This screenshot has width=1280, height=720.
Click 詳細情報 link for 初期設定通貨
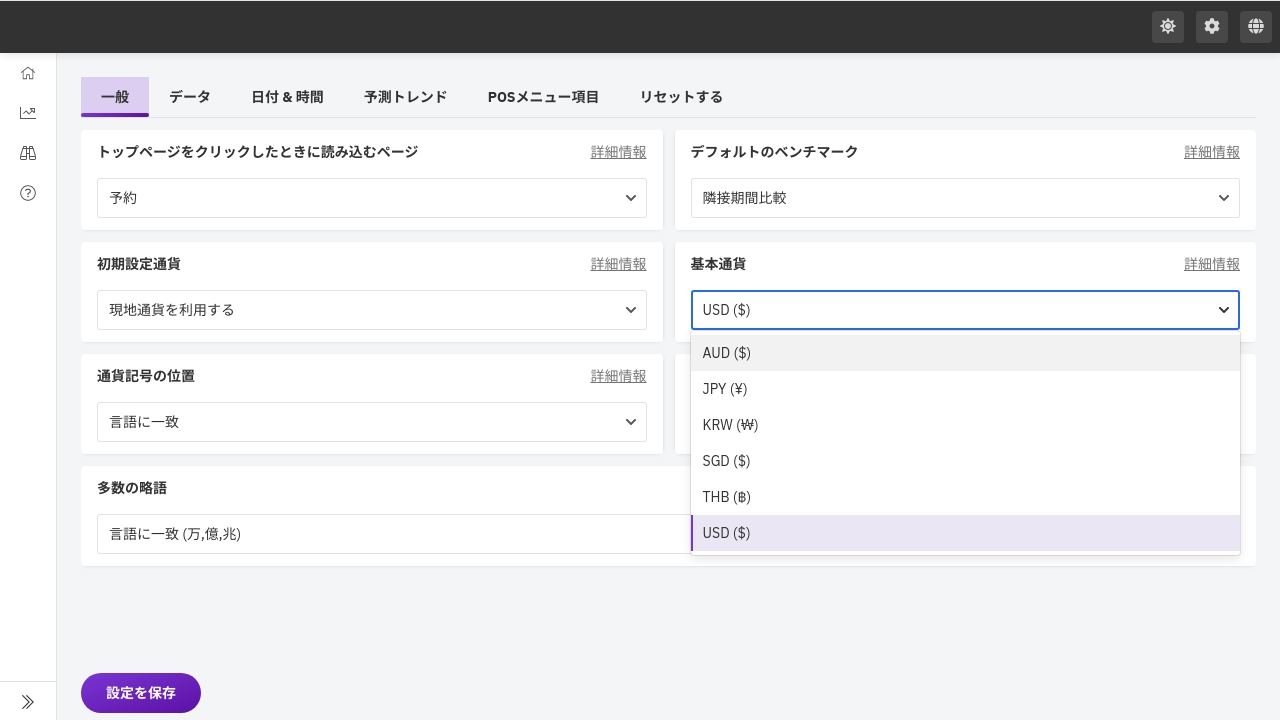click(618, 264)
